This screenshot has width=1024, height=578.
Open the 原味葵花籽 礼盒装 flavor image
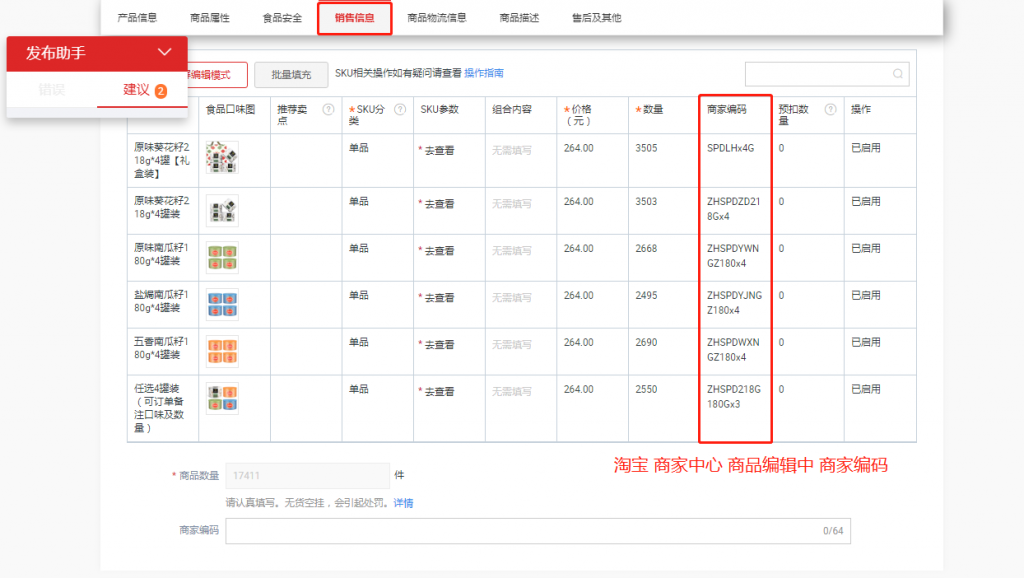(x=221, y=158)
